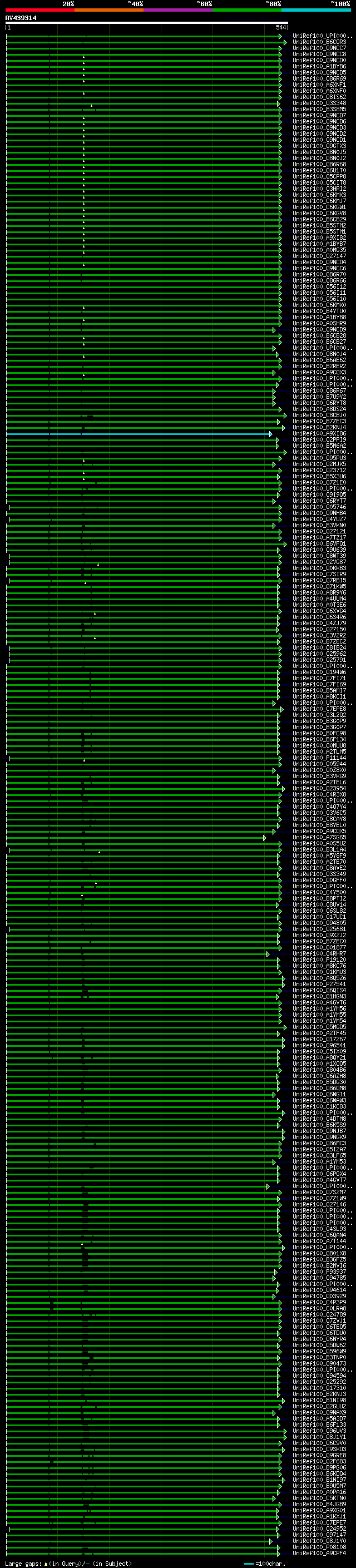This screenshot has width=356, height=1568.
Task: Open hit UniRef100_B5M6A2
Action: click(x=319, y=446)
